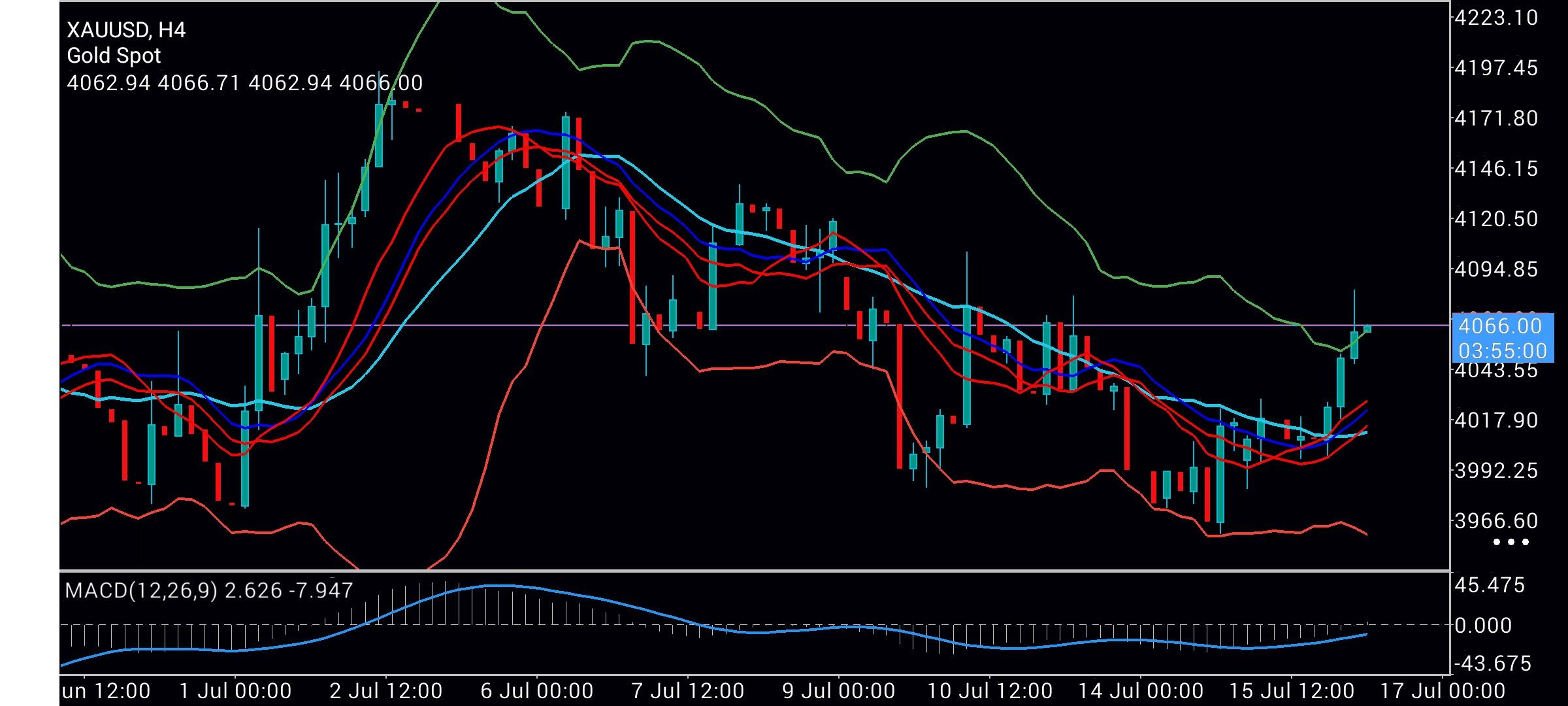
Task: Select the 4171.80 price axis label
Action: point(1496,118)
